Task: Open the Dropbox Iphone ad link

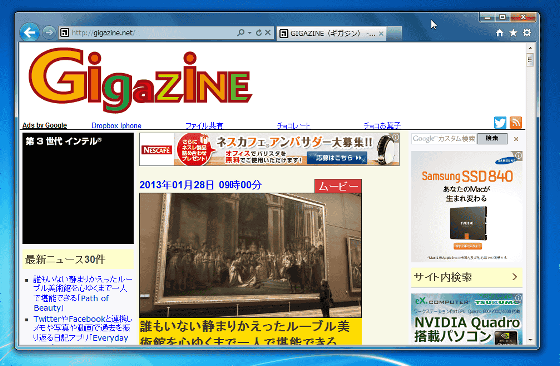Action: tap(116, 125)
